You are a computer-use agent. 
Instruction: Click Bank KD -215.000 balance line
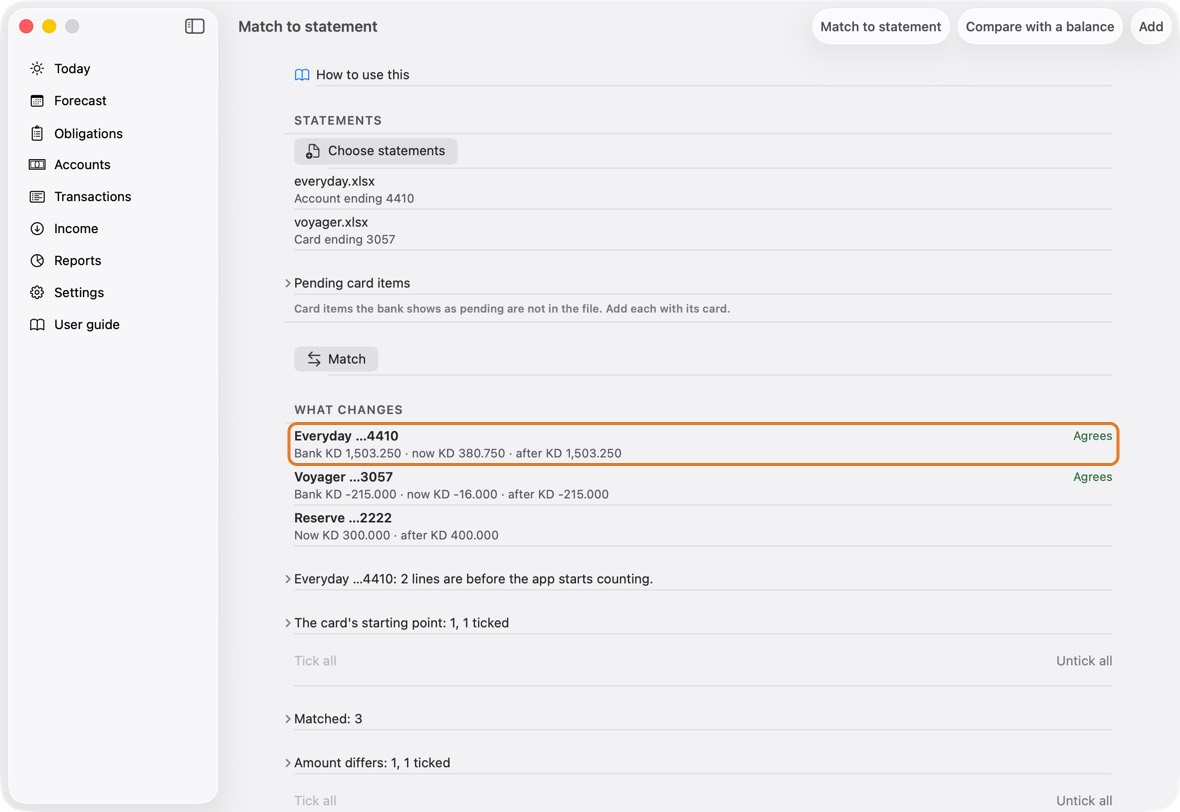[452, 494]
